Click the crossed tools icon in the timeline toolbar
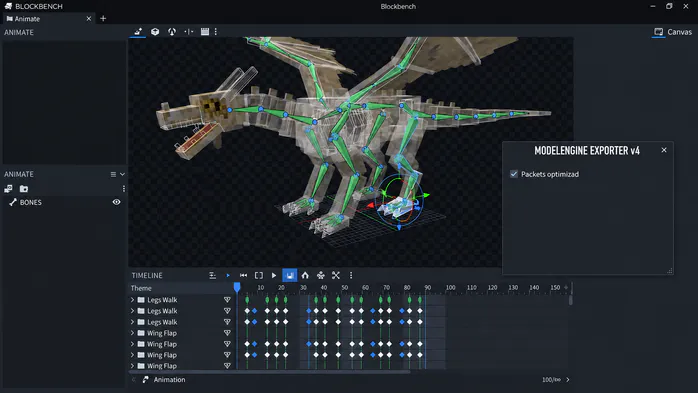Viewport: 698px width, 393px height. (x=336, y=276)
